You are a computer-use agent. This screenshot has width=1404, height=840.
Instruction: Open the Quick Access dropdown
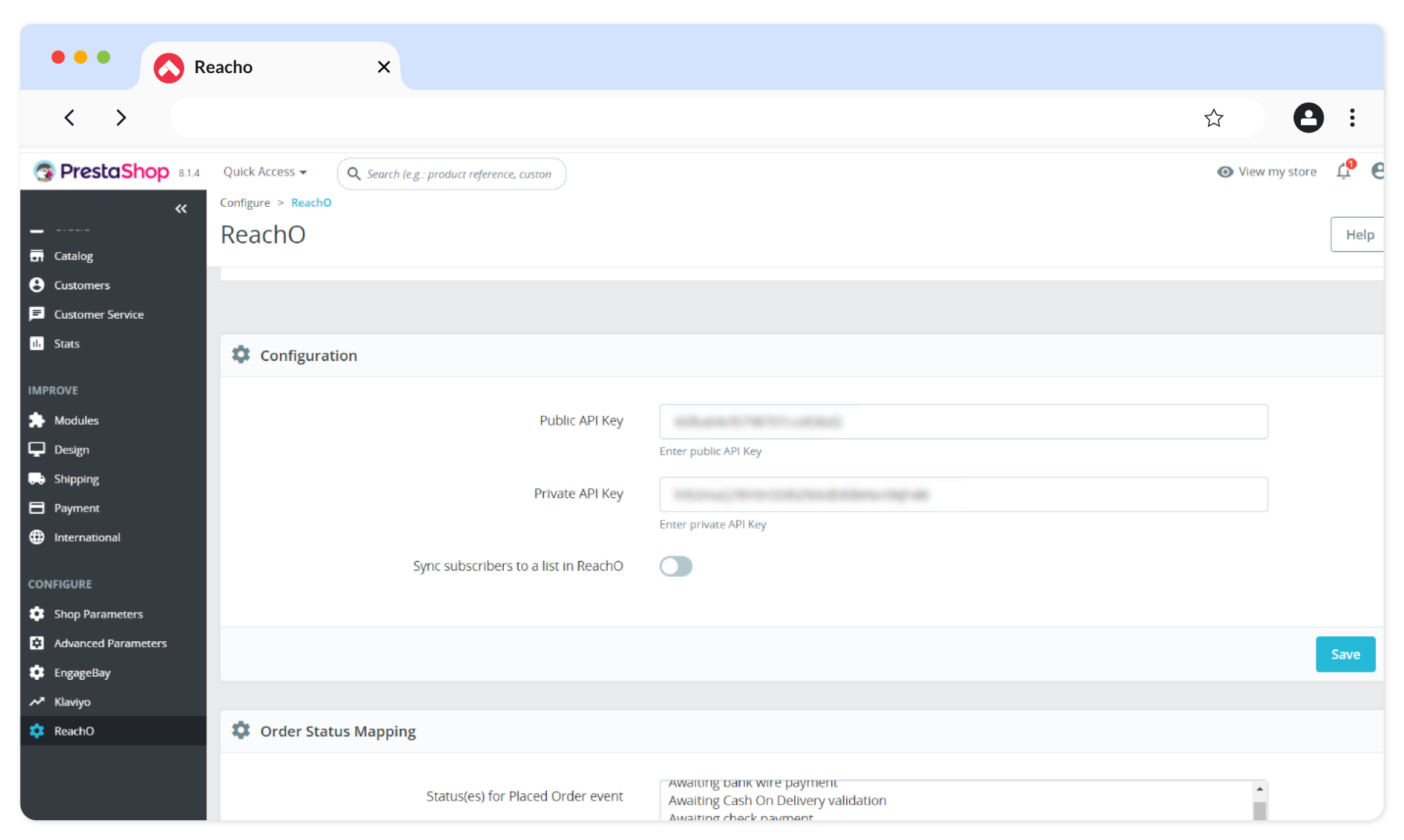265,172
